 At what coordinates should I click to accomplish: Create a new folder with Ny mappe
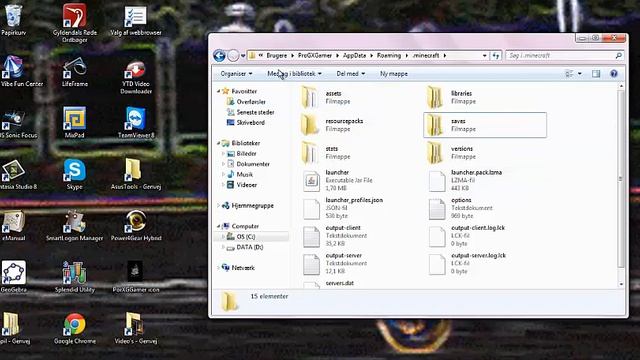394,74
